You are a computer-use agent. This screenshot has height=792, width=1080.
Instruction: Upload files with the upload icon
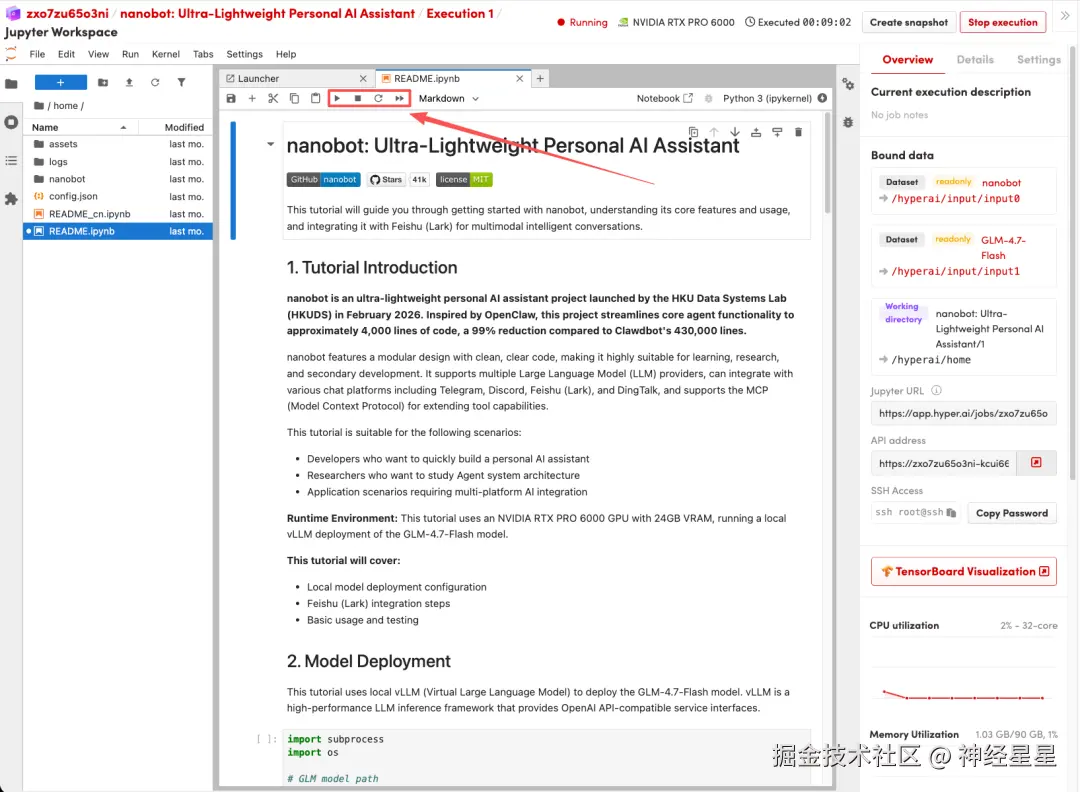[x=129, y=83]
